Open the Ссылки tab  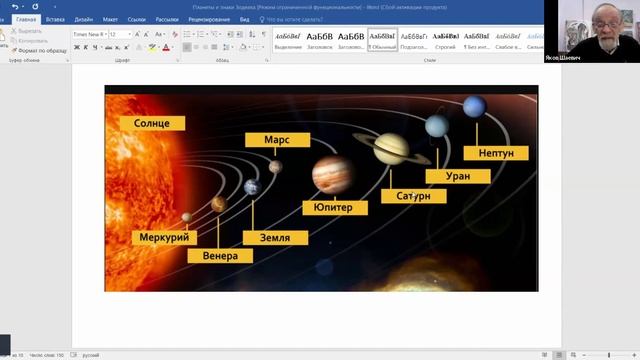pyautogui.click(x=136, y=19)
